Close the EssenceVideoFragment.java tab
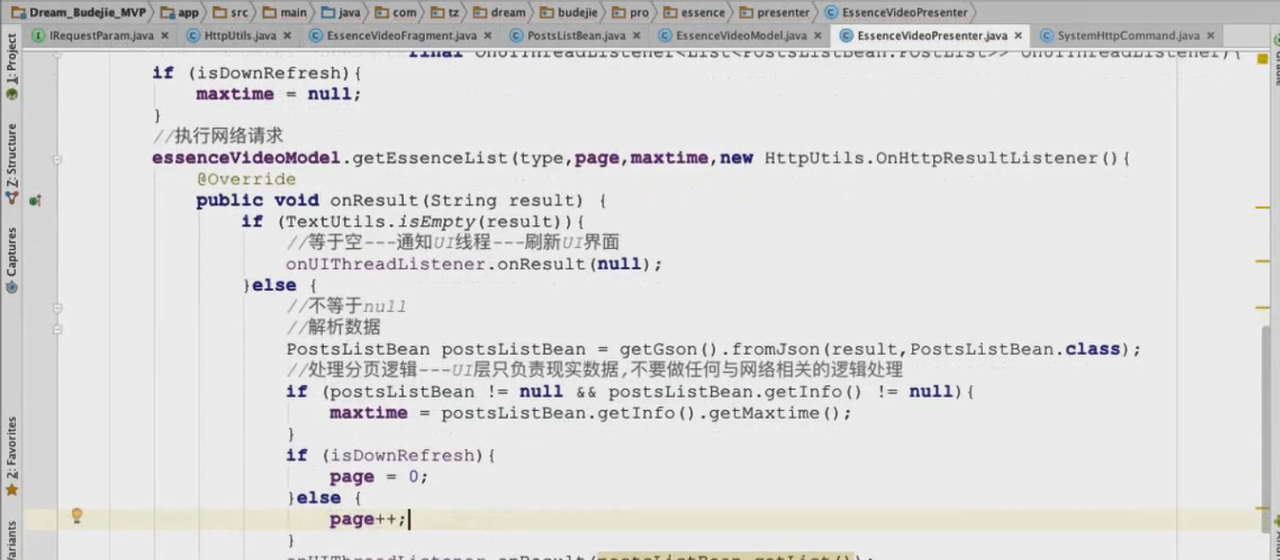 [x=486, y=36]
